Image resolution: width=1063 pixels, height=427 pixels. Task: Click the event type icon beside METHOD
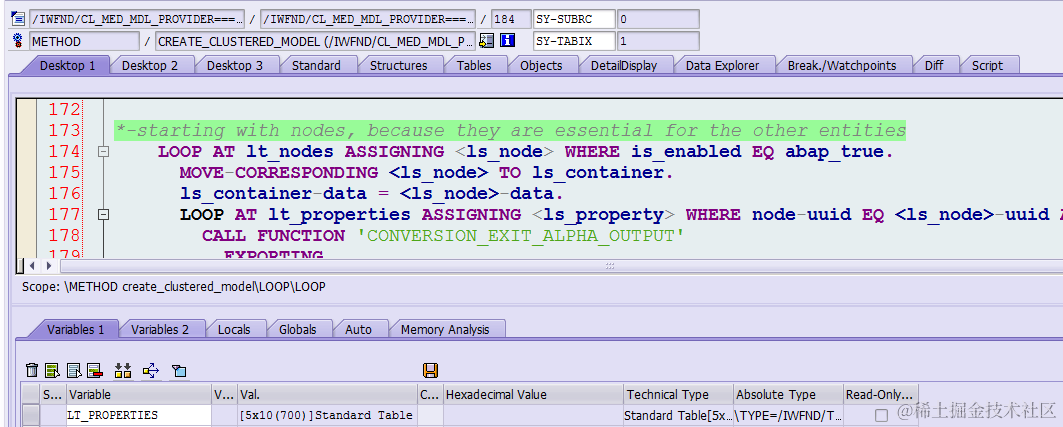(18, 41)
